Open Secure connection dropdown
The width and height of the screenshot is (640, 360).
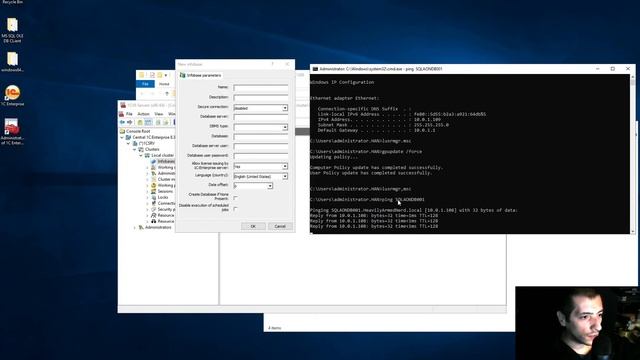pyautogui.click(x=285, y=108)
